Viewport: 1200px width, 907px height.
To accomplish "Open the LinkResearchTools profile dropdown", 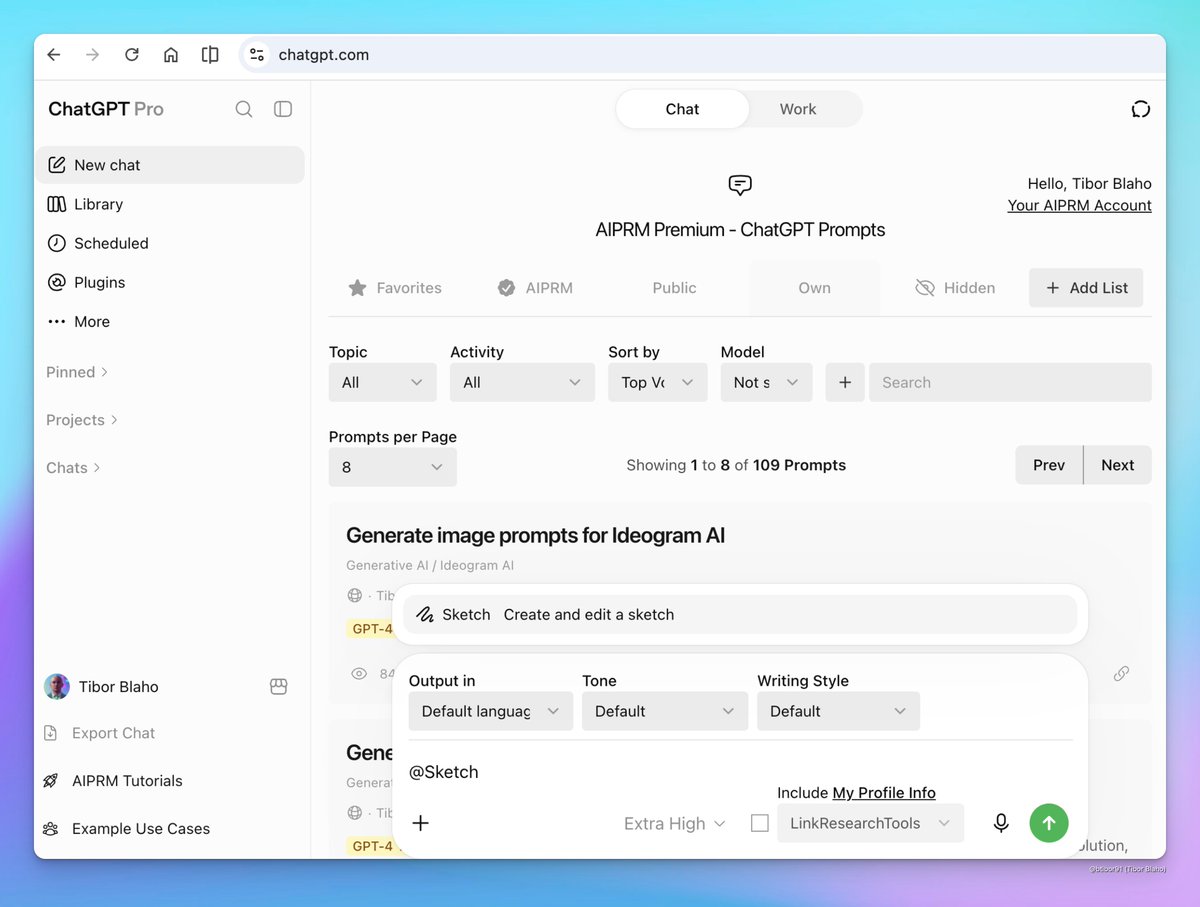I will (x=871, y=823).
